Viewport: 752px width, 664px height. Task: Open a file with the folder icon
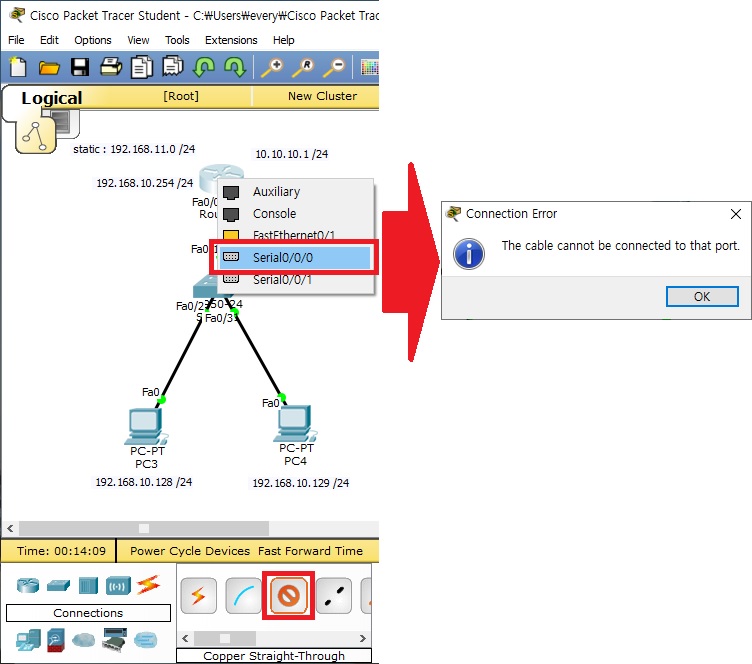coord(49,68)
